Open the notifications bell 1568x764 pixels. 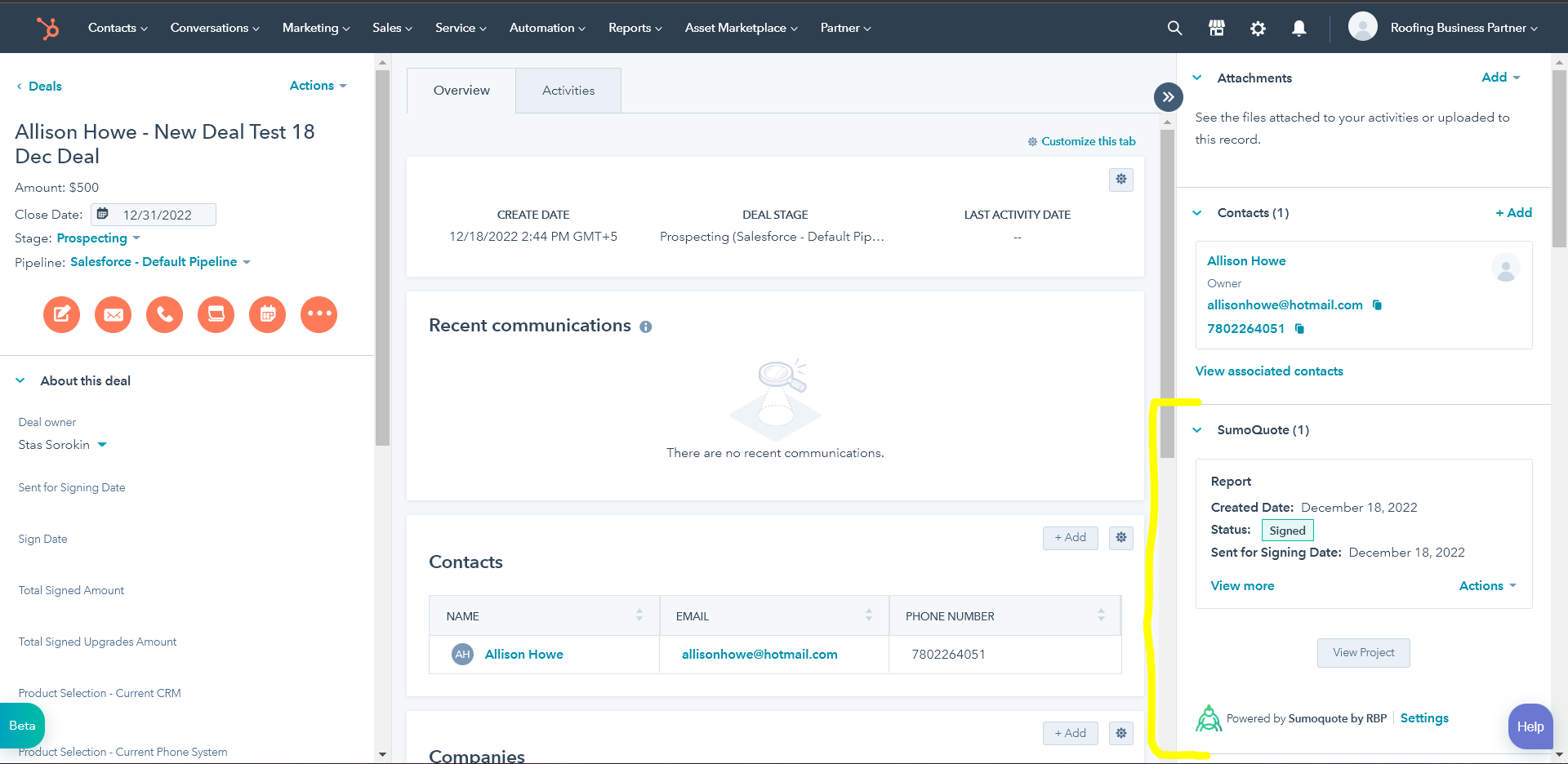click(1298, 28)
